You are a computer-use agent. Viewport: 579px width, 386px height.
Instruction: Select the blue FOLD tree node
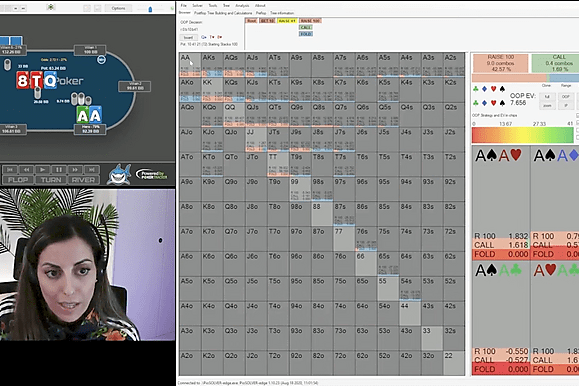[306, 34]
